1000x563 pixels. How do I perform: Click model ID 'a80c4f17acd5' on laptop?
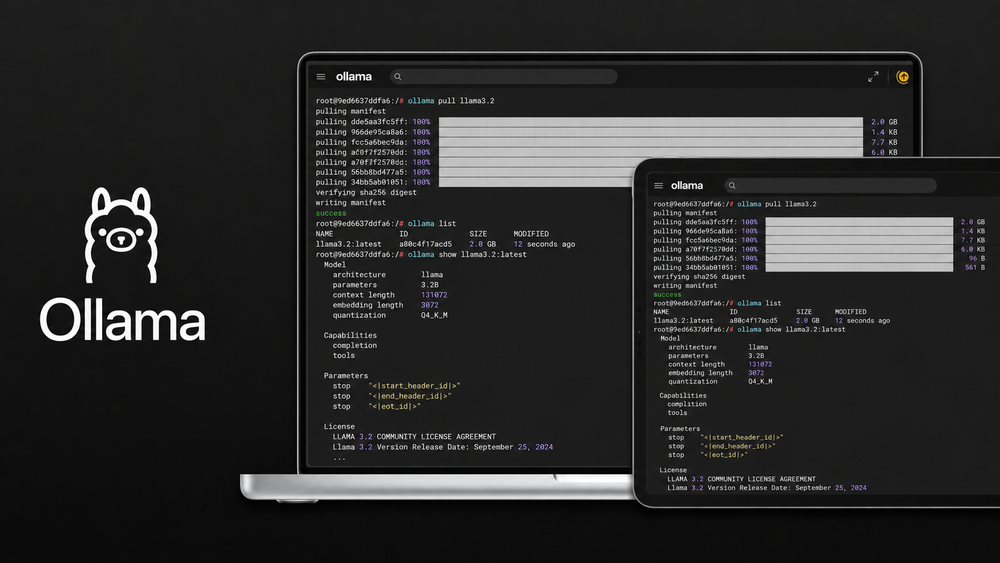point(425,244)
